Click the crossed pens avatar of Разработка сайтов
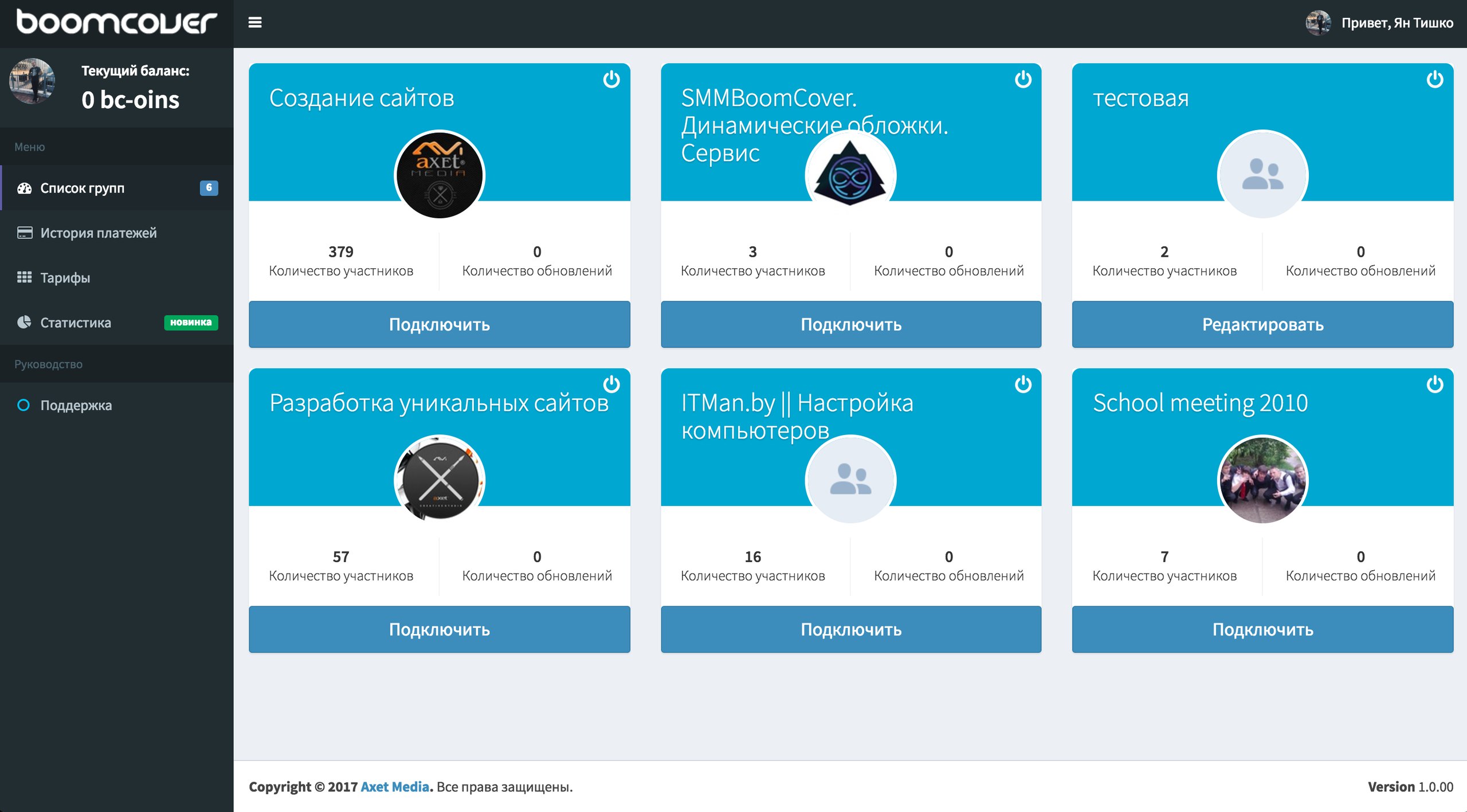1467x812 pixels. (x=440, y=480)
